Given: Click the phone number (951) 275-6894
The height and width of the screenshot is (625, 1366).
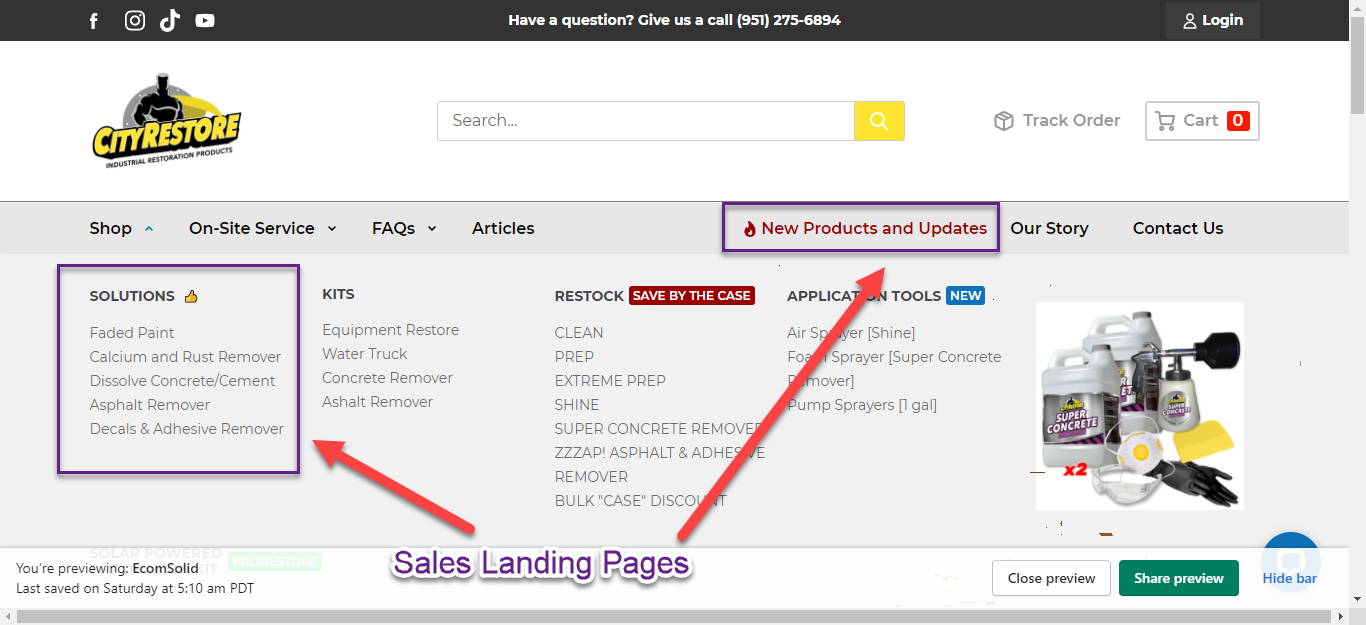Looking at the screenshot, I should tap(789, 20).
